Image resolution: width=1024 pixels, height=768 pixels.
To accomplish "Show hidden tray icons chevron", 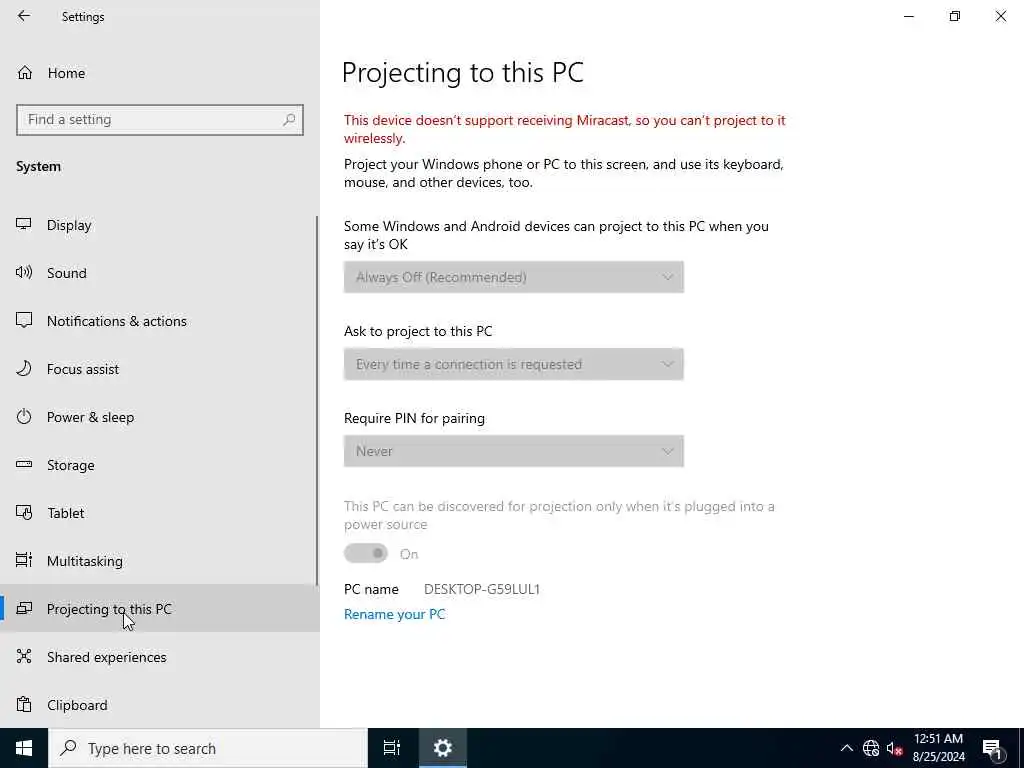I will [846, 748].
